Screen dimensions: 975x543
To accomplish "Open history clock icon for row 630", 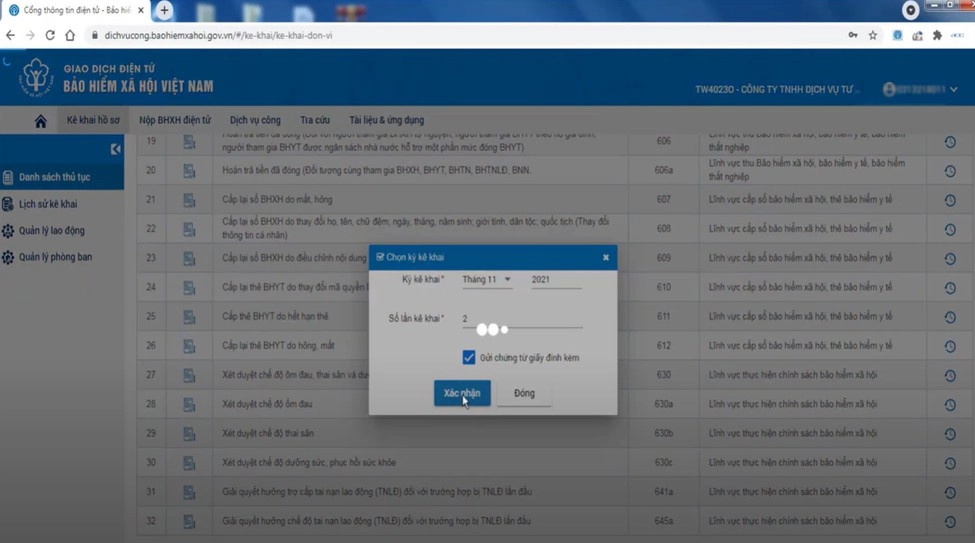I will click(x=949, y=376).
